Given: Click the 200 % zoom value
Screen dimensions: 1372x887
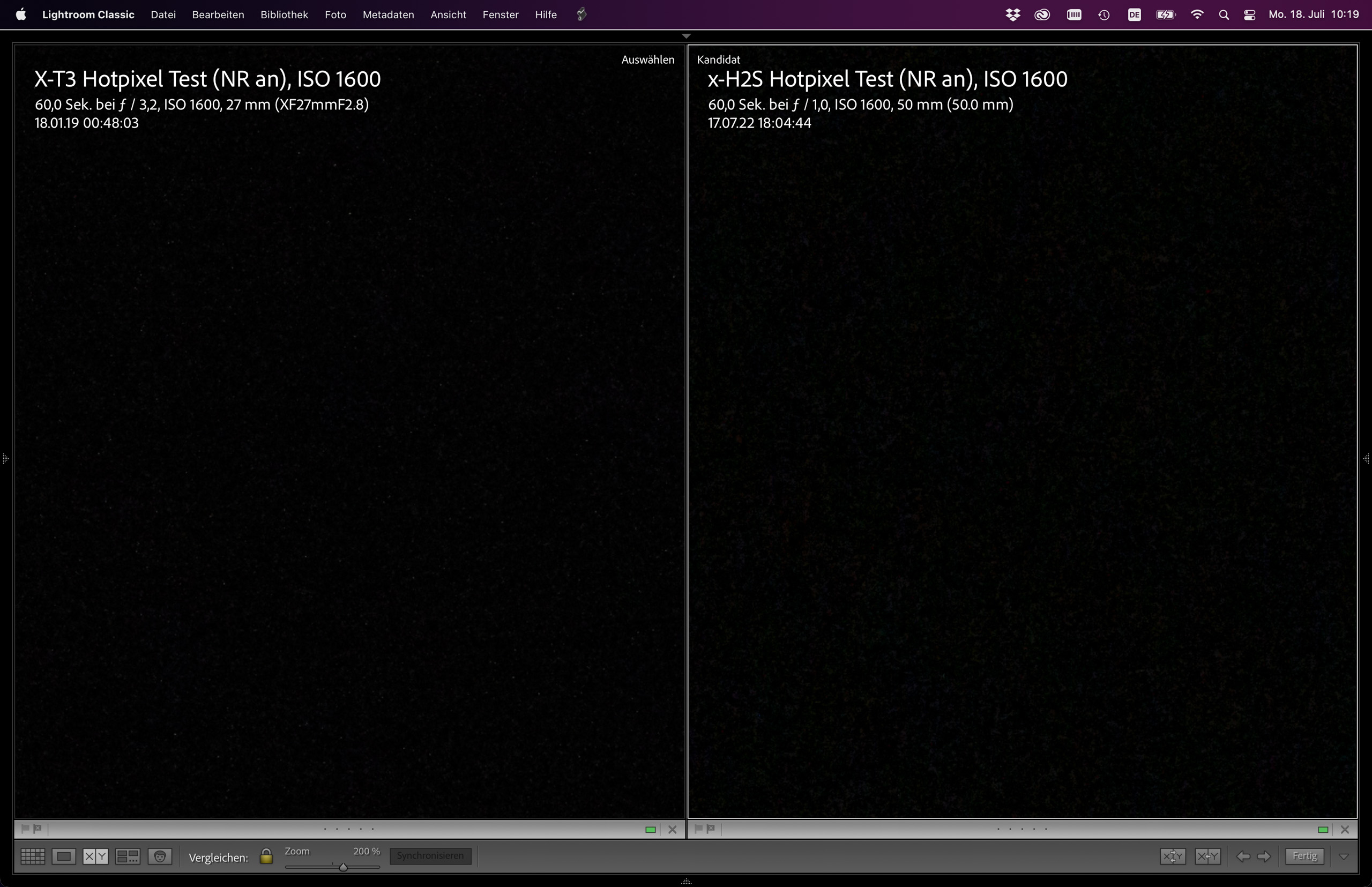Looking at the screenshot, I should pos(367,851).
